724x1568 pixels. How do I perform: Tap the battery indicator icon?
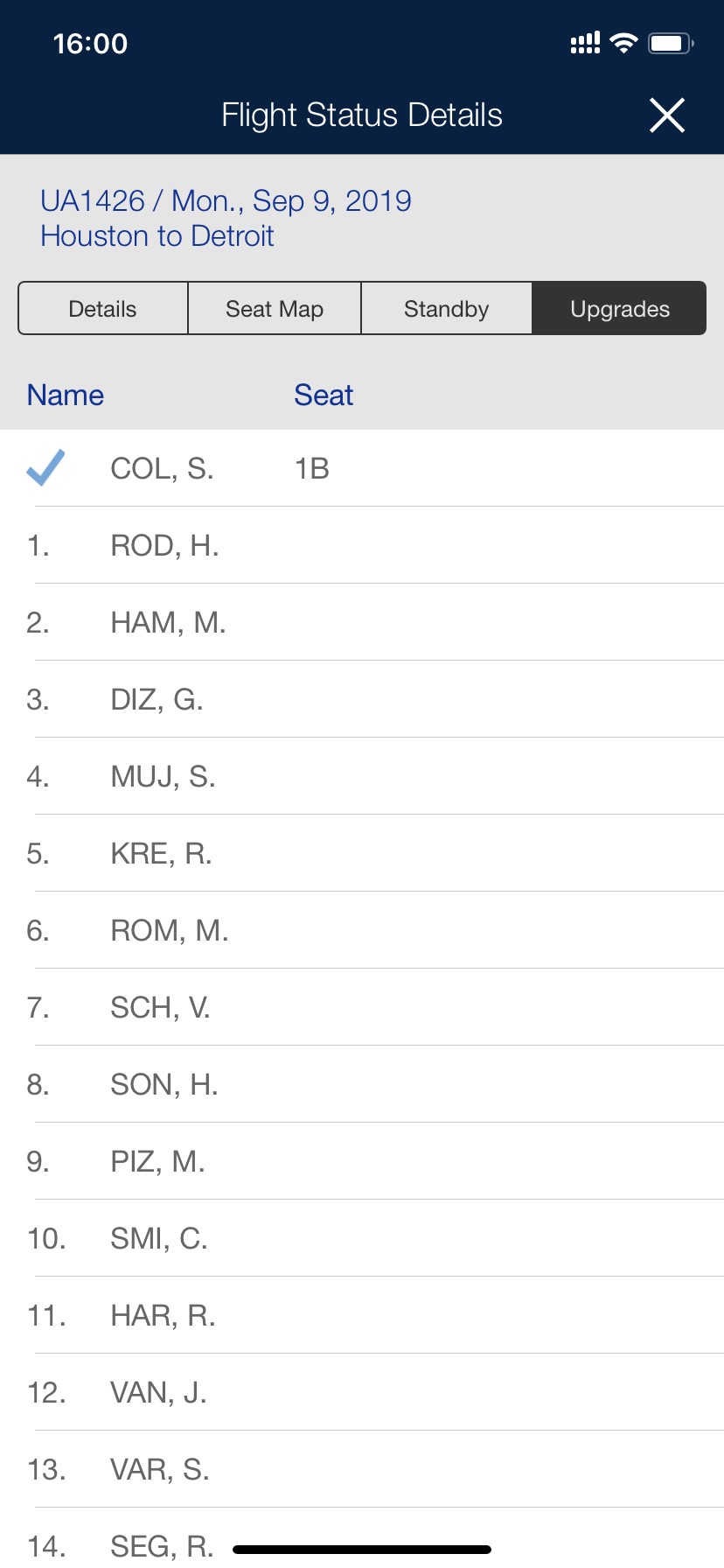[671, 43]
